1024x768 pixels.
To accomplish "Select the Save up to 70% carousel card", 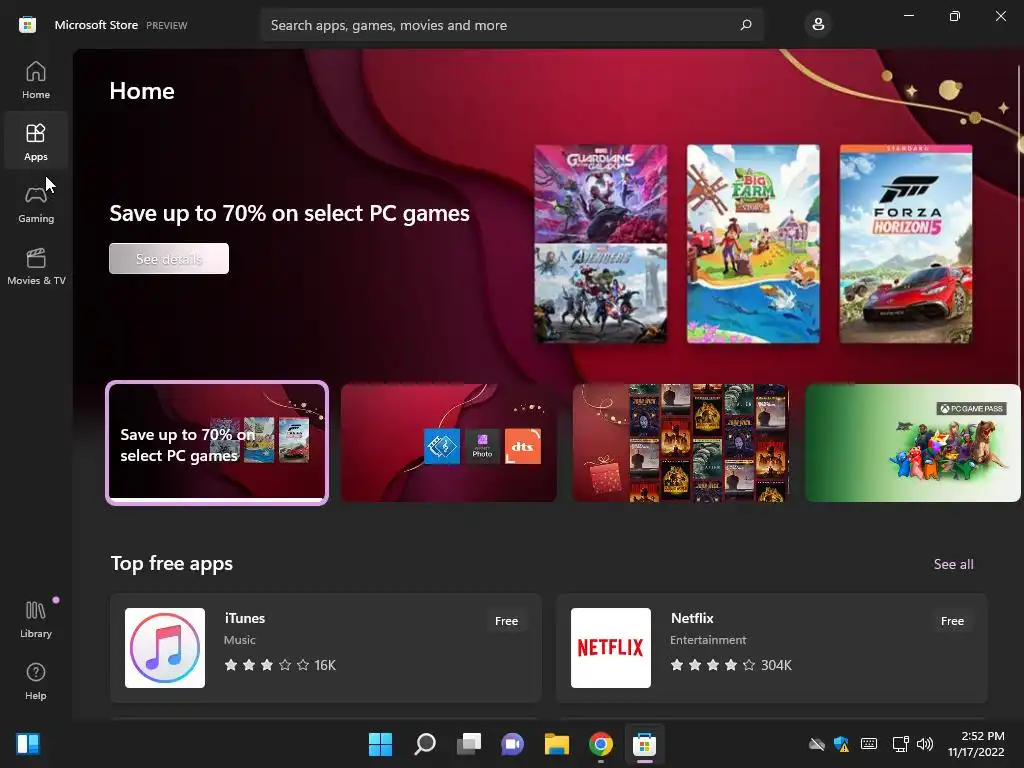I will [217, 443].
